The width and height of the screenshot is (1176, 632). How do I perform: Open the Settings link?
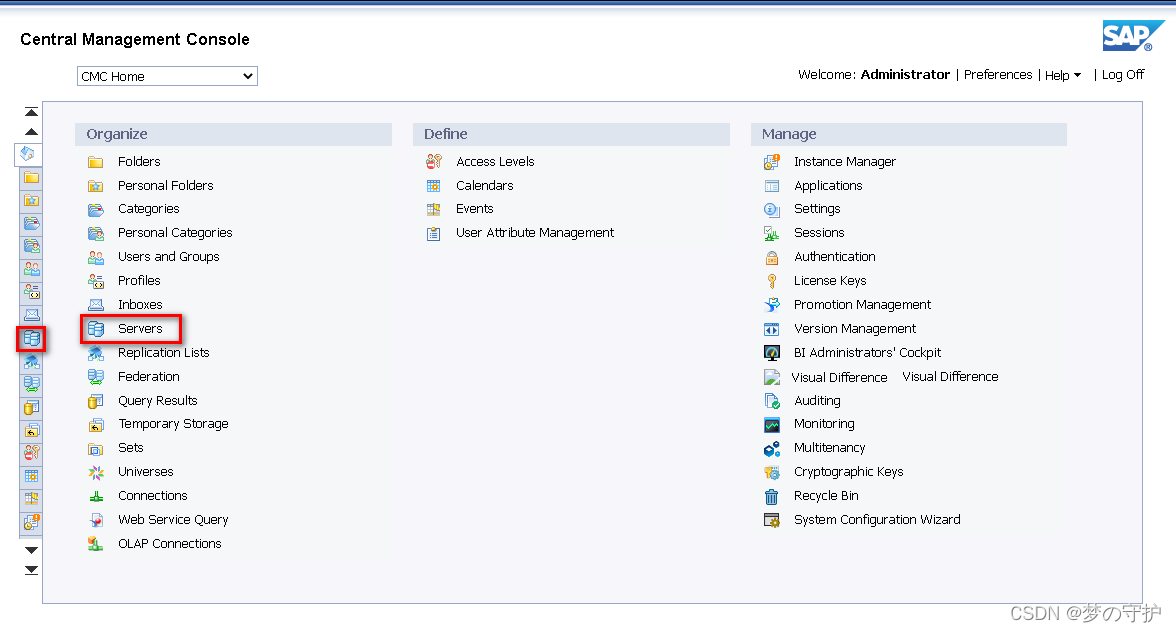pyautogui.click(x=817, y=208)
